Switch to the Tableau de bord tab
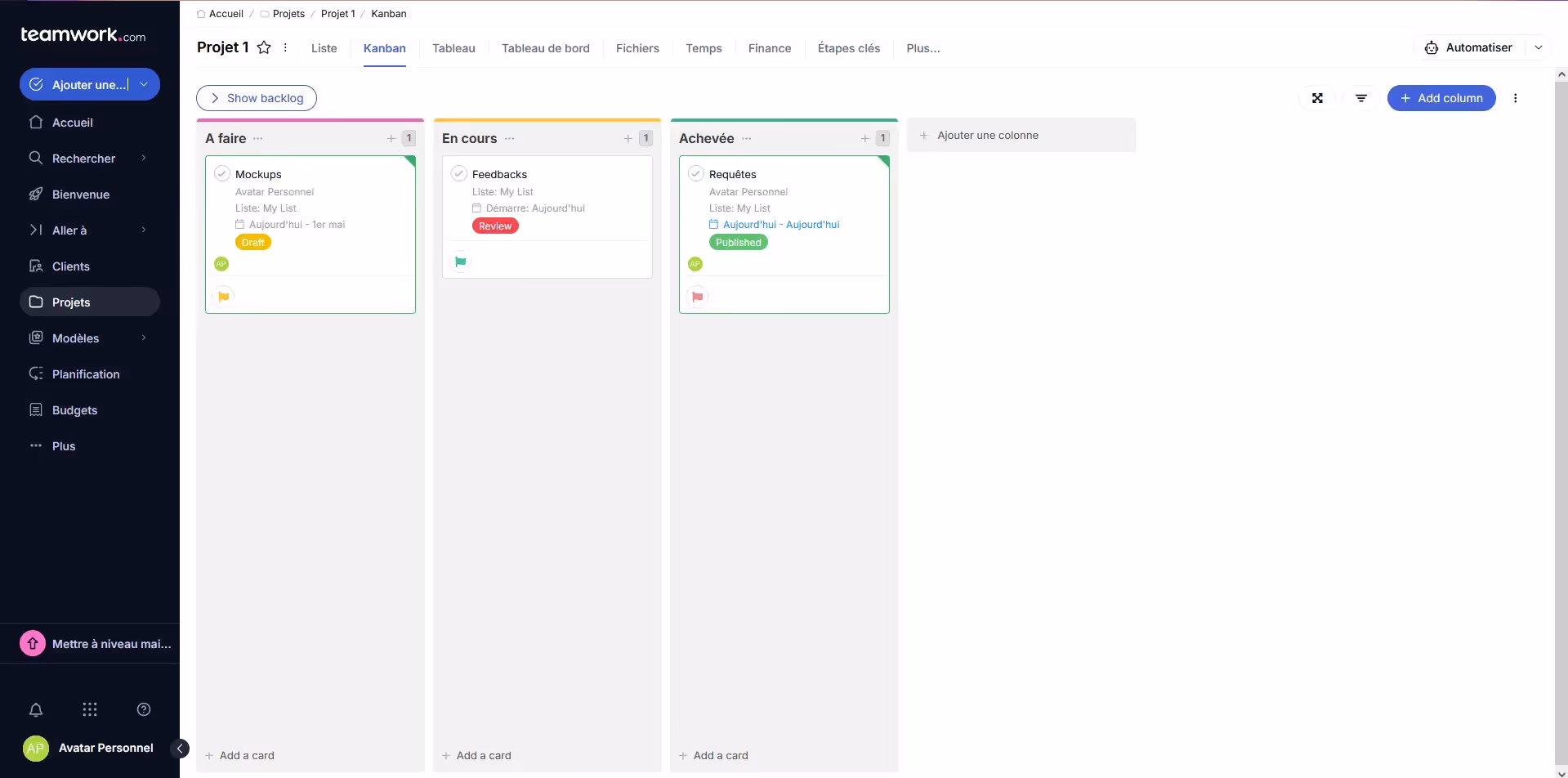 (x=545, y=48)
